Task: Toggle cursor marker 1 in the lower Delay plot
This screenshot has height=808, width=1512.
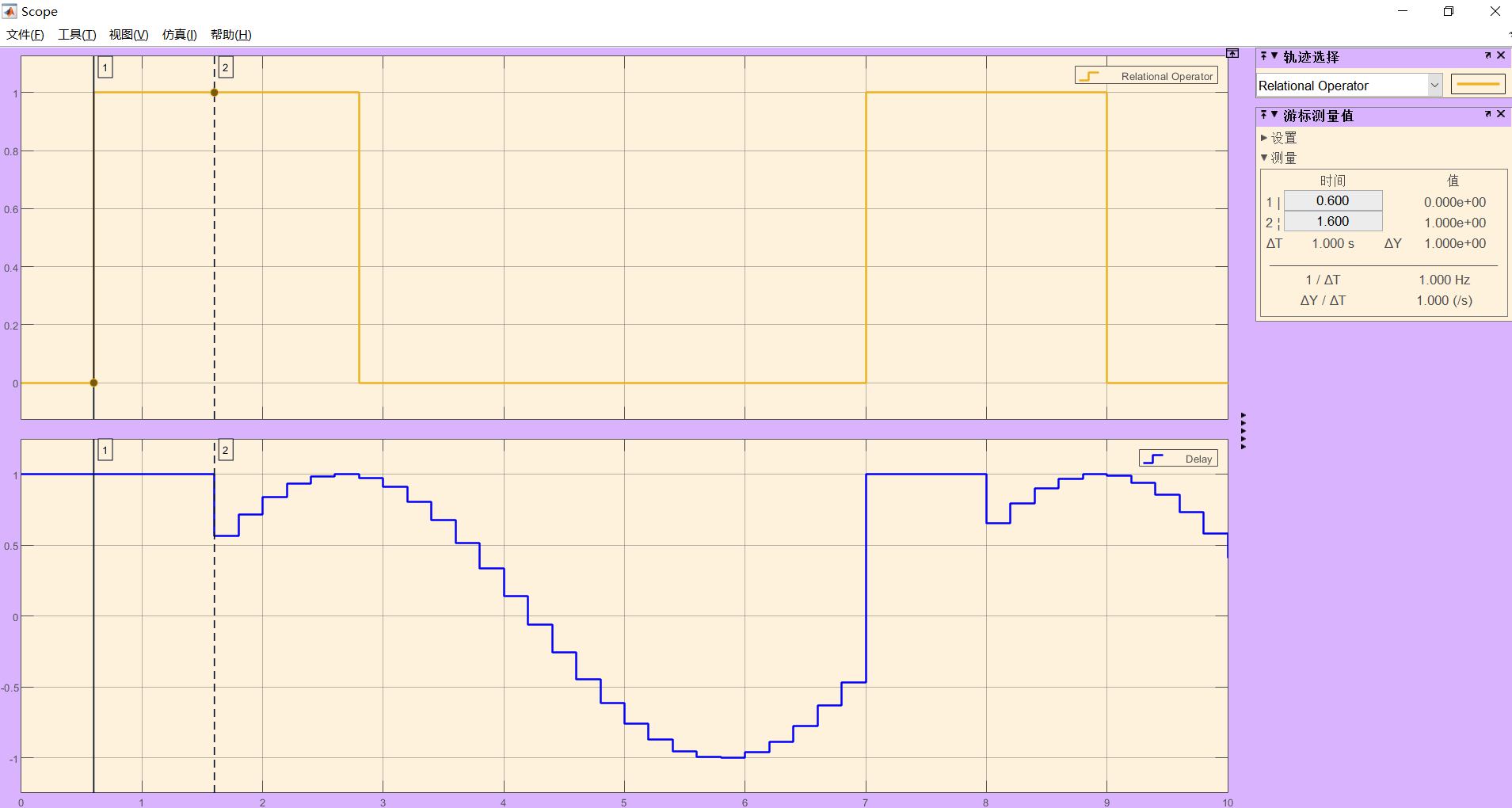Action: [105, 450]
